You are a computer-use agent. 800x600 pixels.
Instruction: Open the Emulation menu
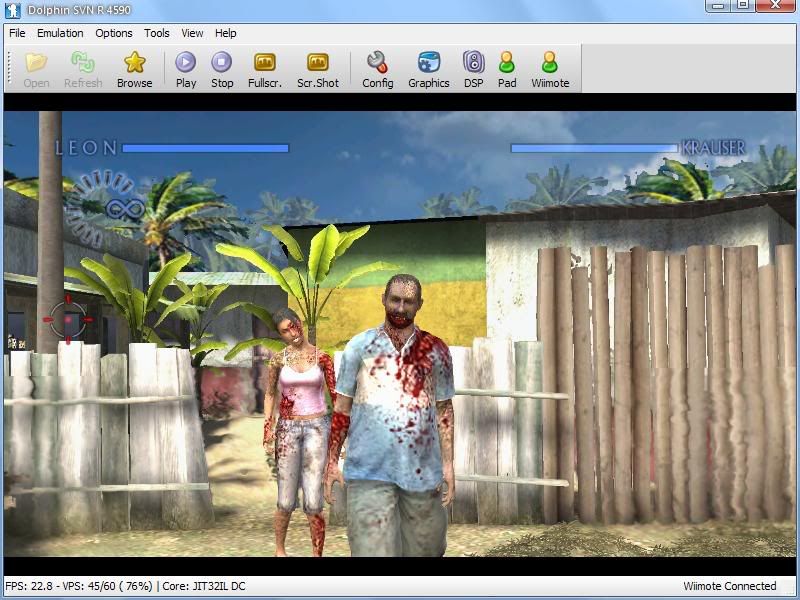[60, 33]
